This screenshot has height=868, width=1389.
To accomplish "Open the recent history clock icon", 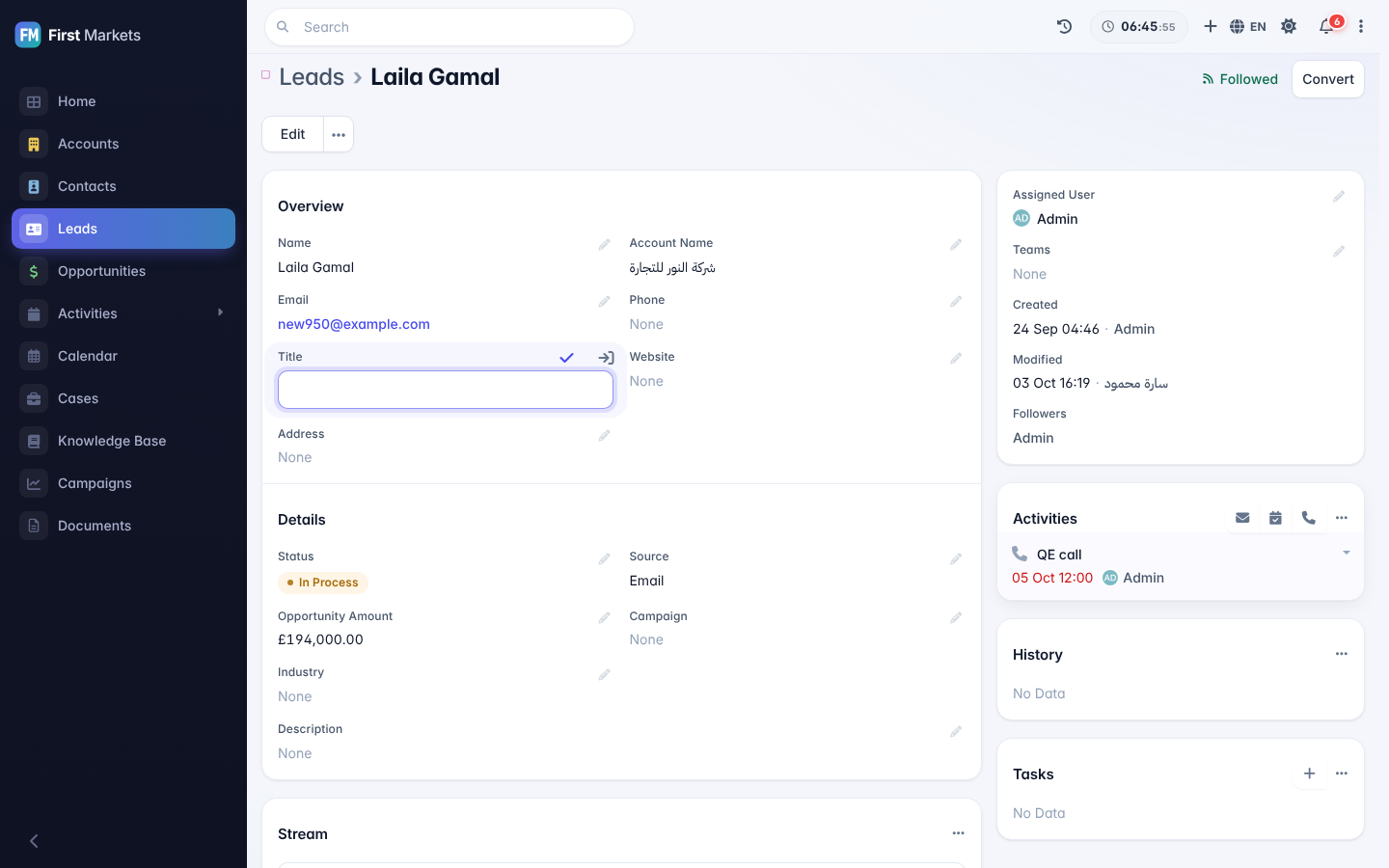I will [x=1064, y=27].
